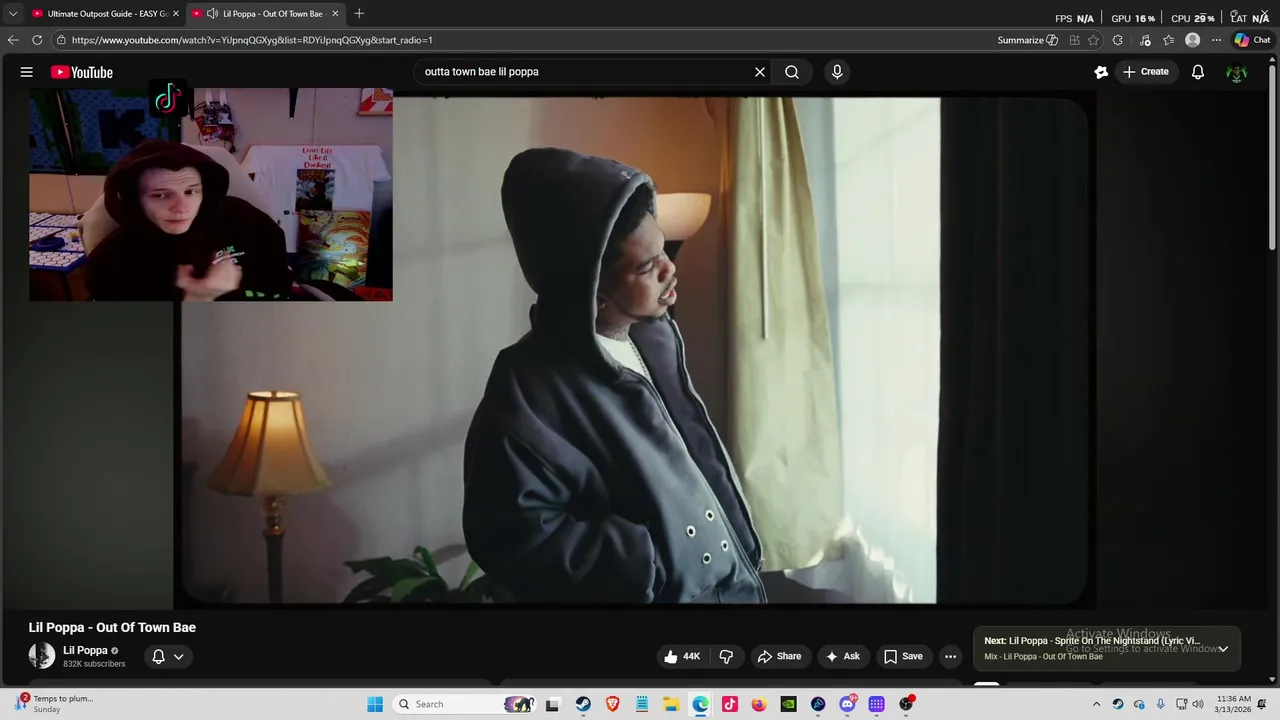Open the Discord taskbar icon
Viewport: 1280px width, 720px height.
(x=847, y=704)
